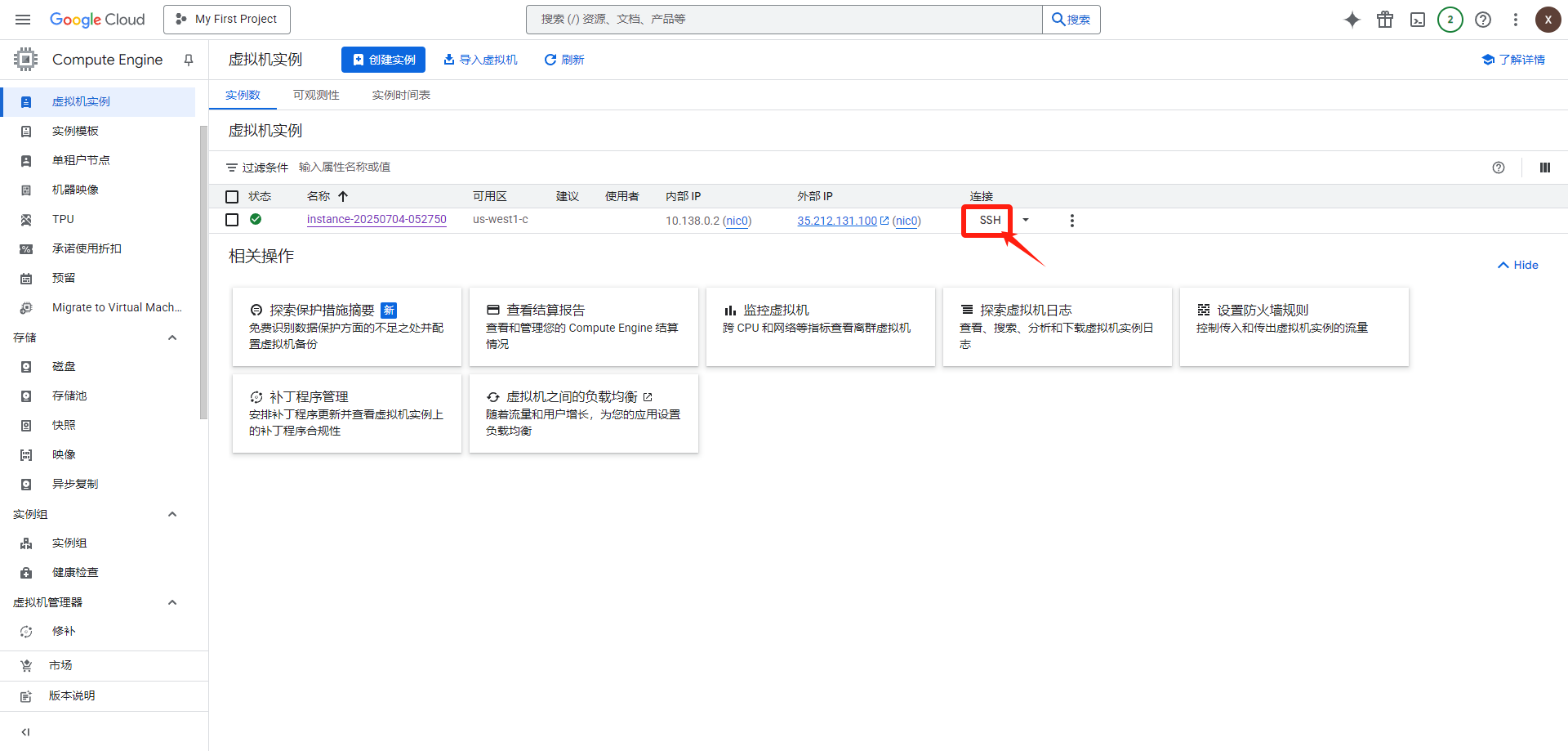Image resolution: width=1568 pixels, height=751 pixels.
Task: Click the 刷新 refresh button
Action: [564, 60]
